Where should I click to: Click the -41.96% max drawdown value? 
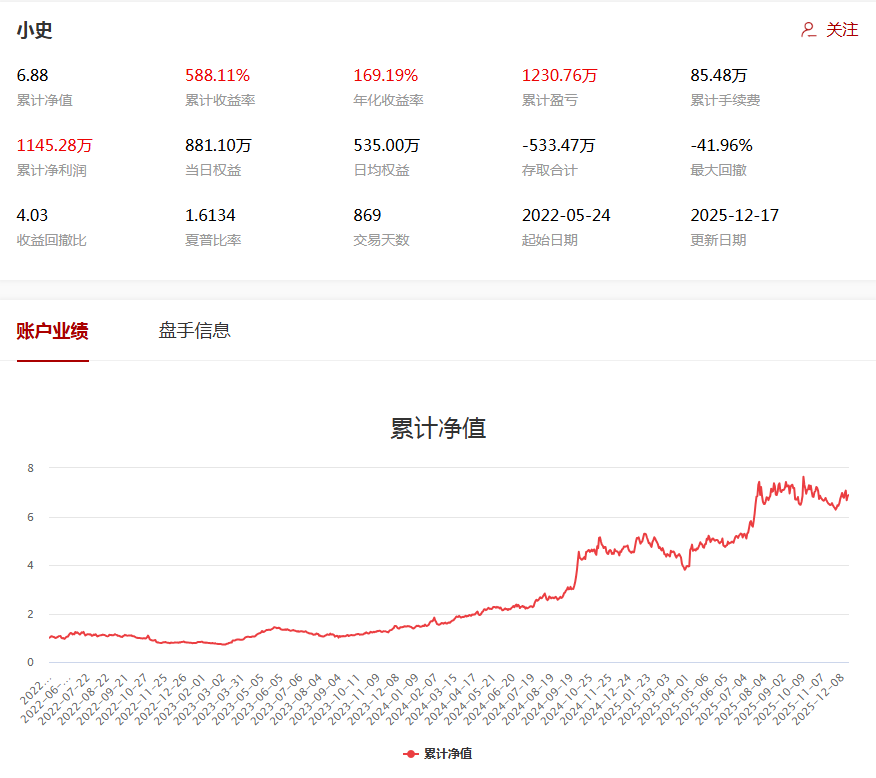click(721, 146)
